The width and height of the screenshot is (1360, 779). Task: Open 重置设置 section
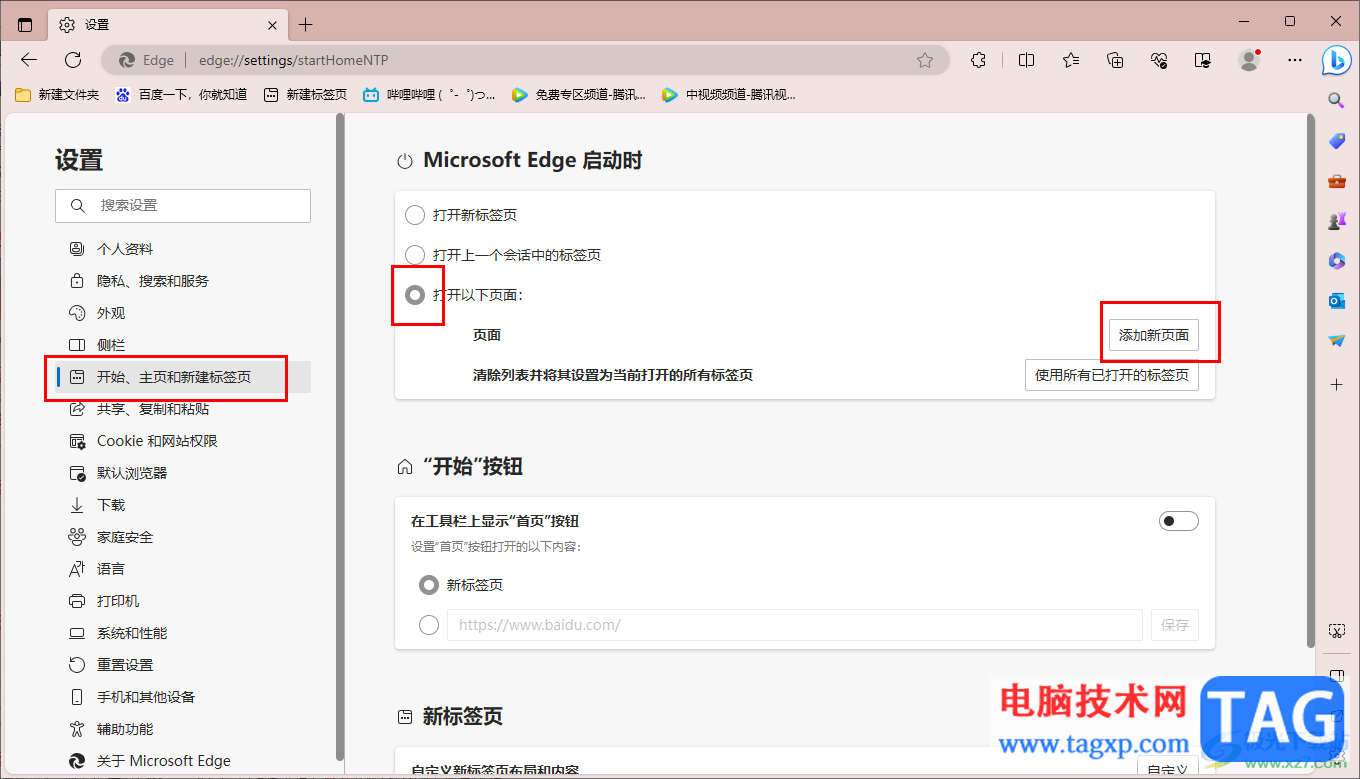coord(183,665)
